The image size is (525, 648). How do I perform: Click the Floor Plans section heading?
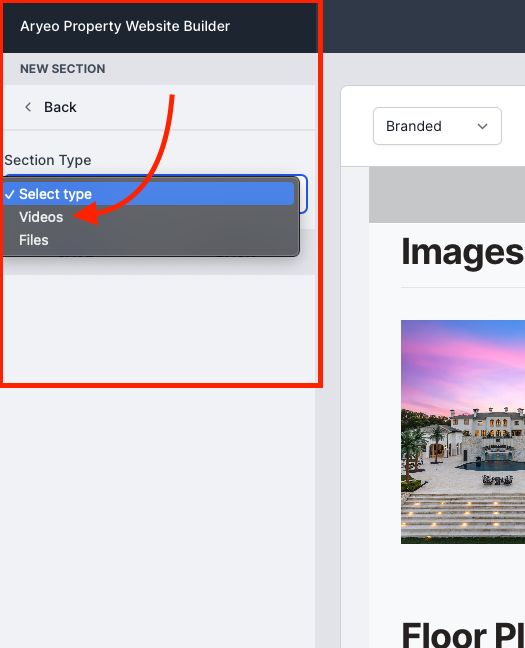pos(463,635)
